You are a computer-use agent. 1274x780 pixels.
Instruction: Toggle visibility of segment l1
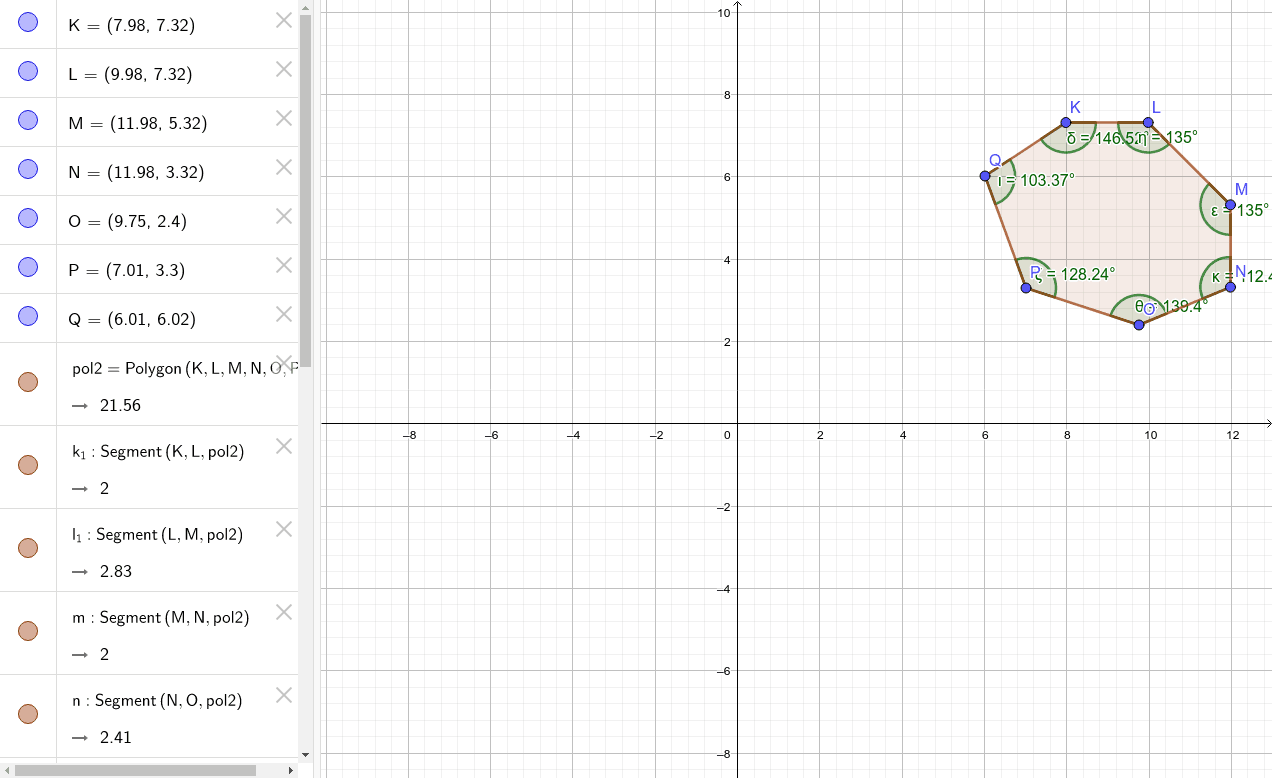click(x=28, y=548)
